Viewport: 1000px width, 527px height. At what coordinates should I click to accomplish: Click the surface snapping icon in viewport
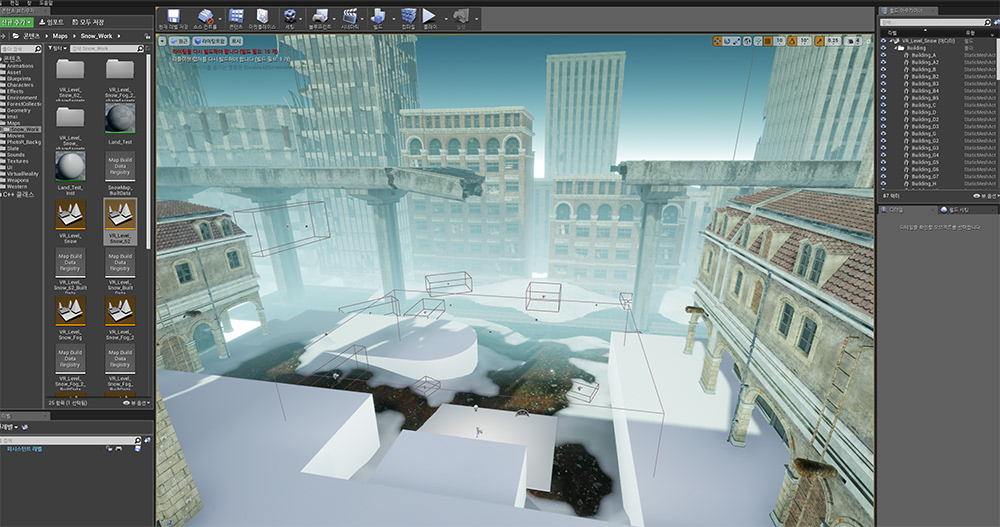758,41
